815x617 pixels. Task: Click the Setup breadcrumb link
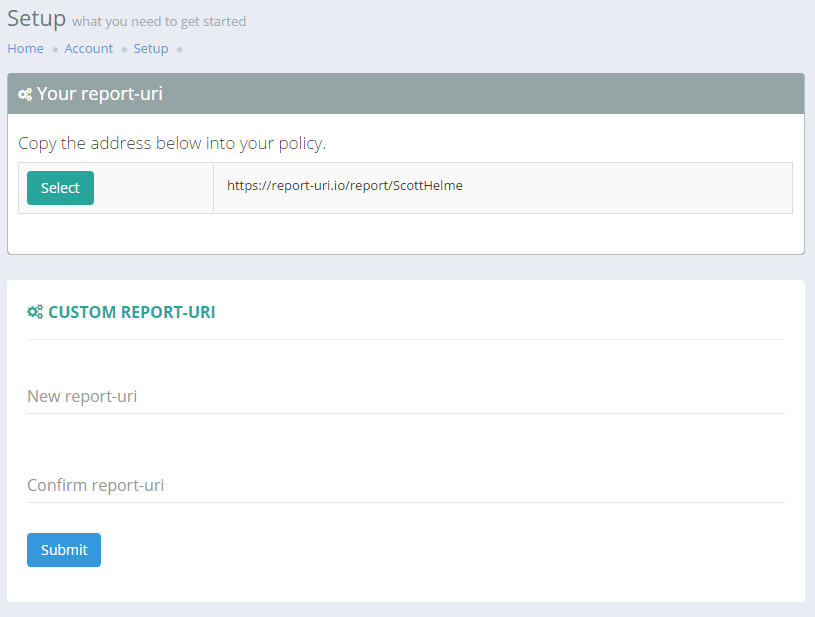pos(151,48)
